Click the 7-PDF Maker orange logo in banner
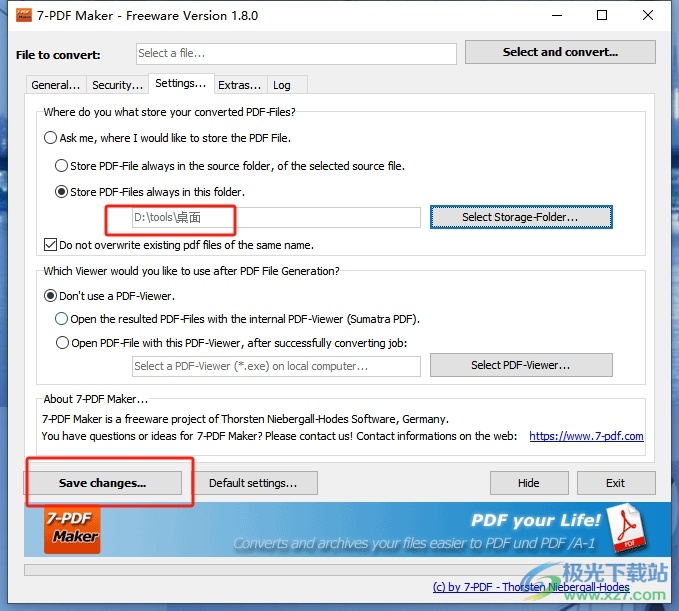Viewport: 679px width, 611px height. (x=72, y=530)
